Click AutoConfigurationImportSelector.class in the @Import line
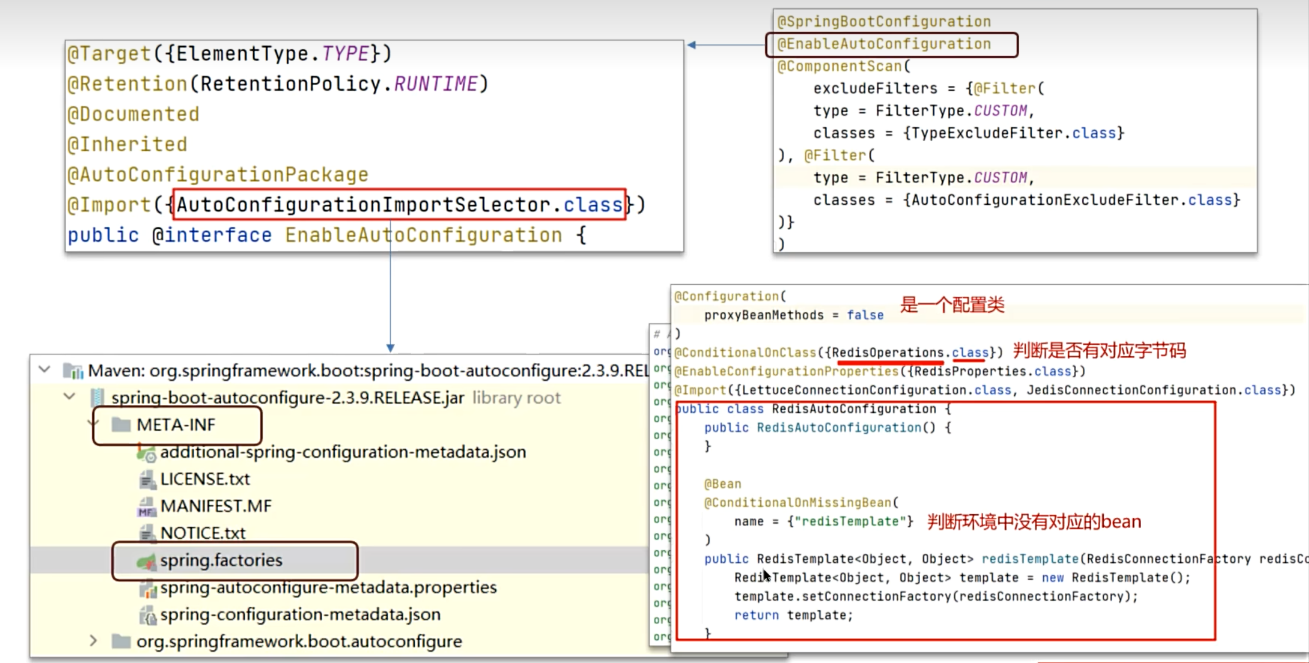The image size is (1309, 663). tap(400, 205)
